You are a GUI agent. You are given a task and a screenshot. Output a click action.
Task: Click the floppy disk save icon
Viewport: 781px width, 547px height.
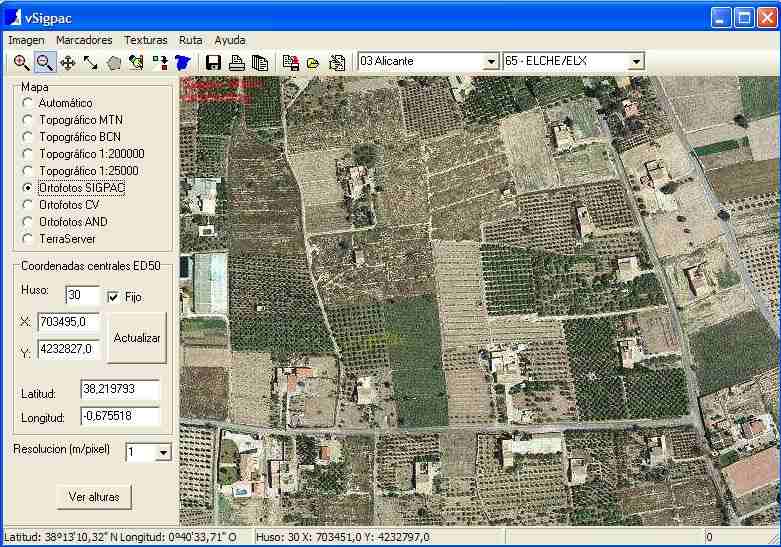pos(213,62)
